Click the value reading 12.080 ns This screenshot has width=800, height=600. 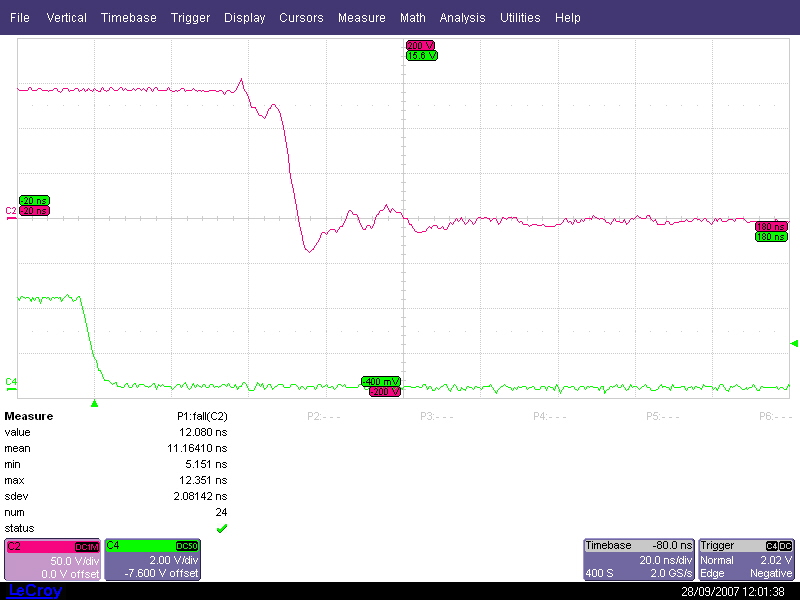coord(203,432)
